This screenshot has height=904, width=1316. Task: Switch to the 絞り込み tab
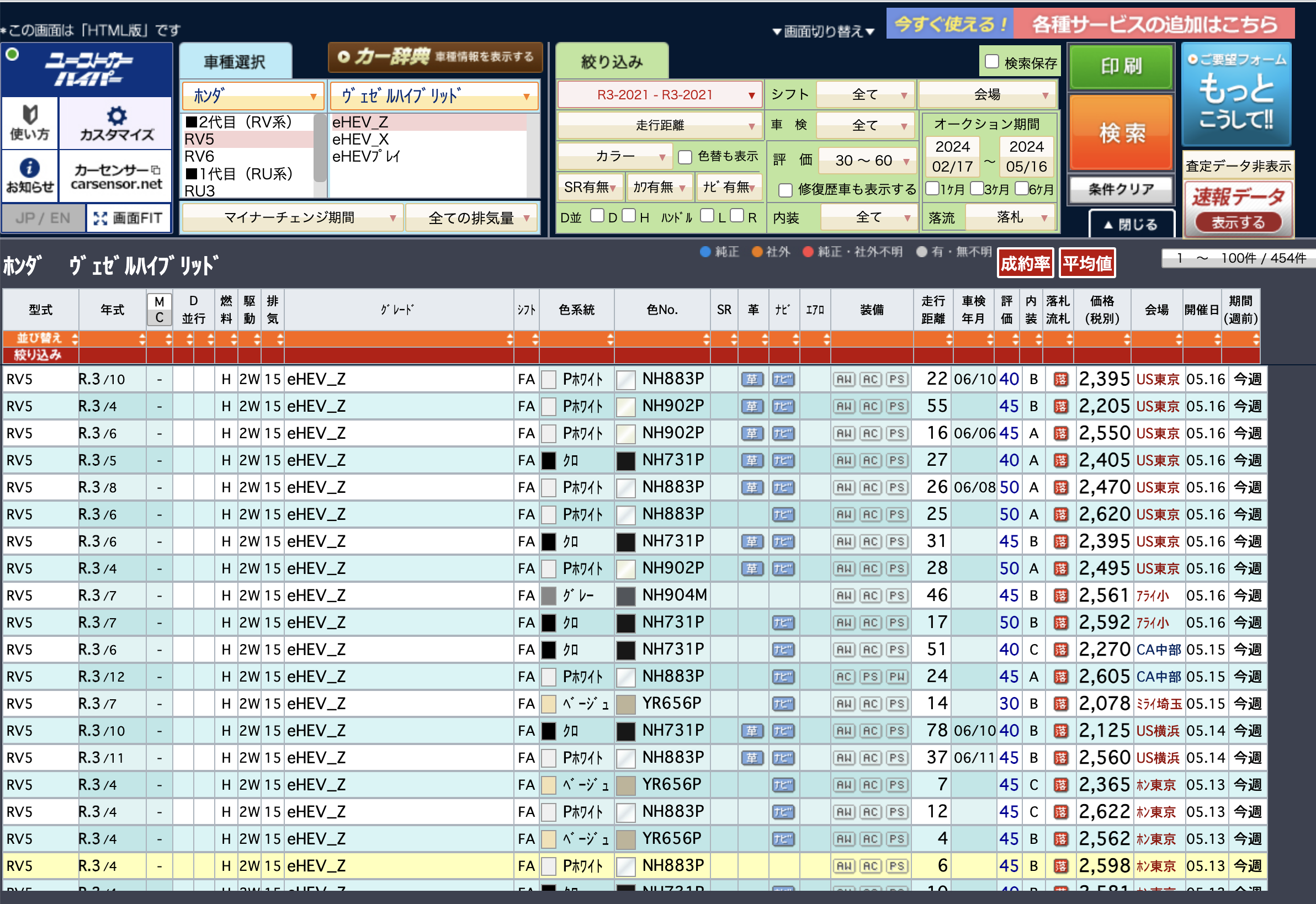(x=612, y=61)
